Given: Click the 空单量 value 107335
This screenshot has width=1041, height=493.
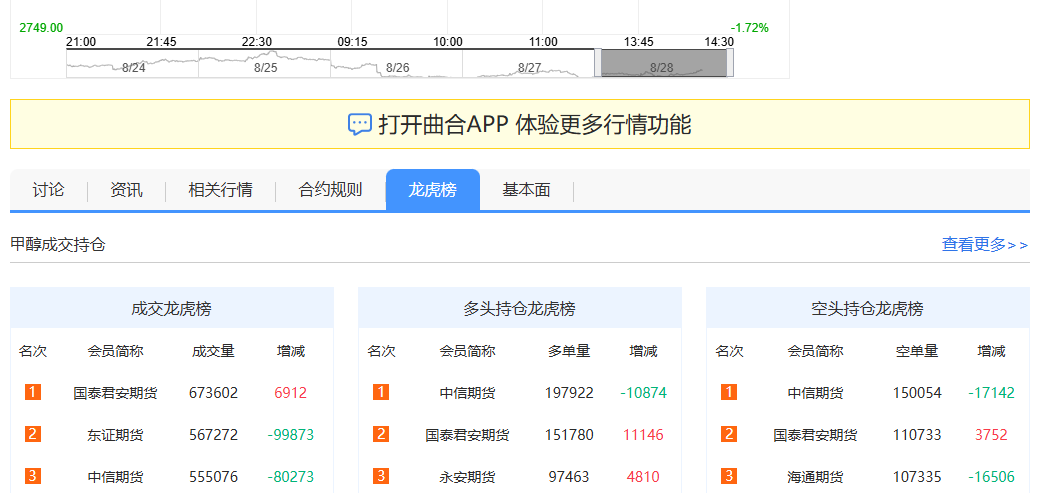Looking at the screenshot, I should [x=917, y=477].
